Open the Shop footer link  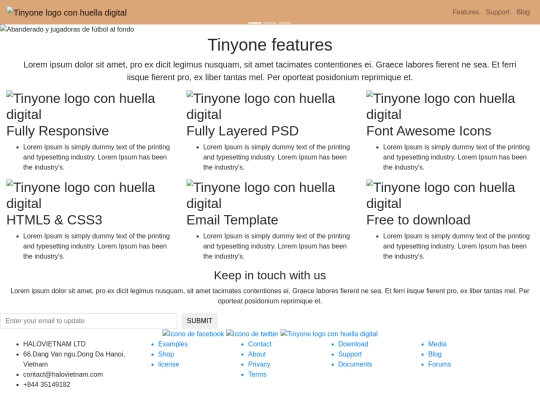pyautogui.click(x=166, y=354)
